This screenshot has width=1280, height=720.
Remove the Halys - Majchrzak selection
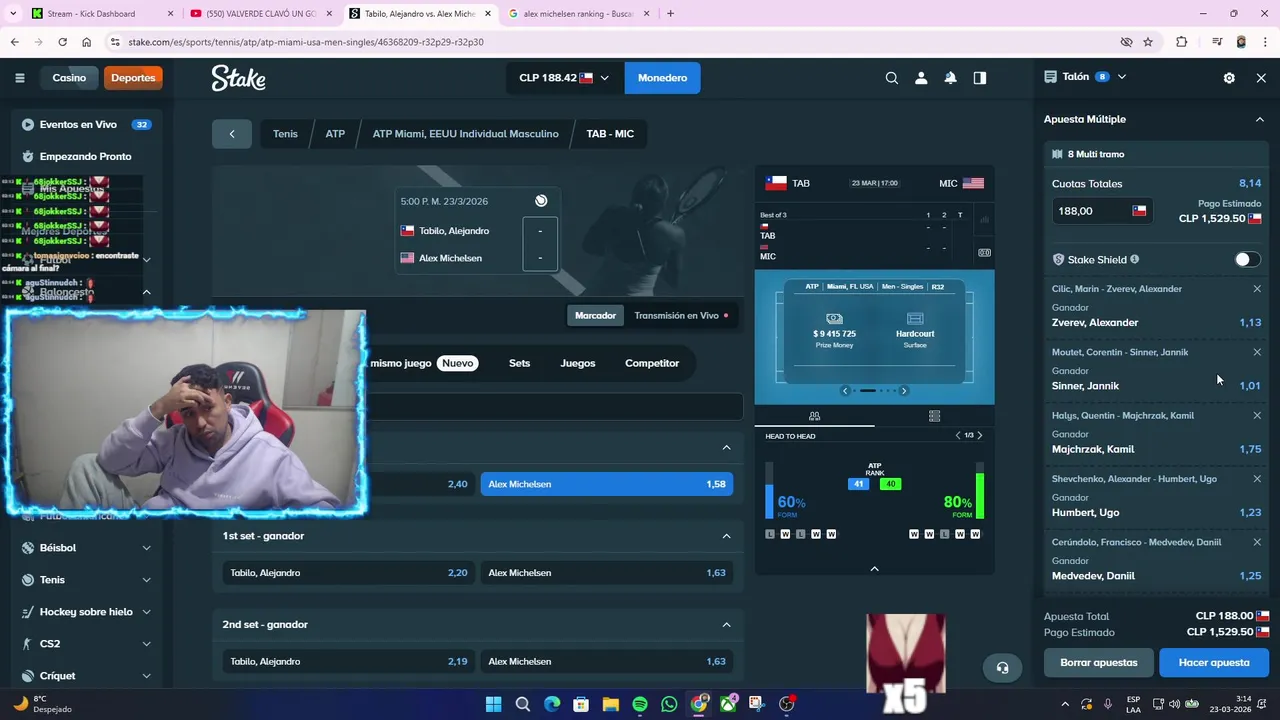1257,415
